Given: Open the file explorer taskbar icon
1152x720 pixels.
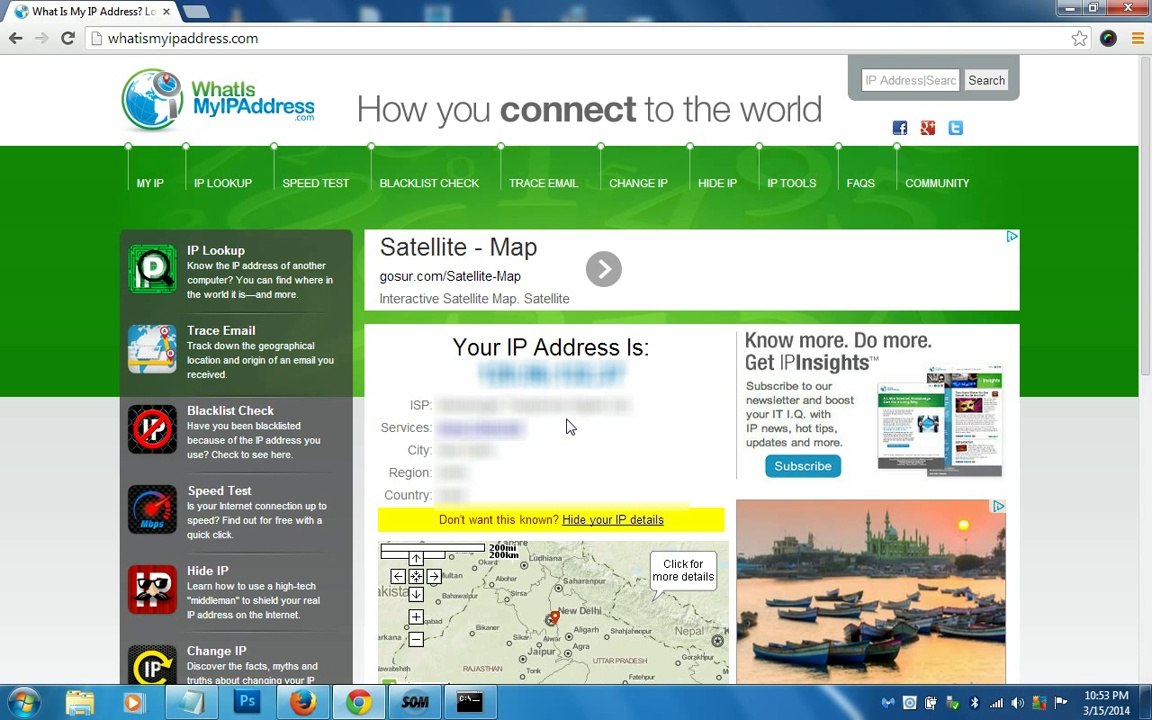Looking at the screenshot, I should tap(79, 702).
